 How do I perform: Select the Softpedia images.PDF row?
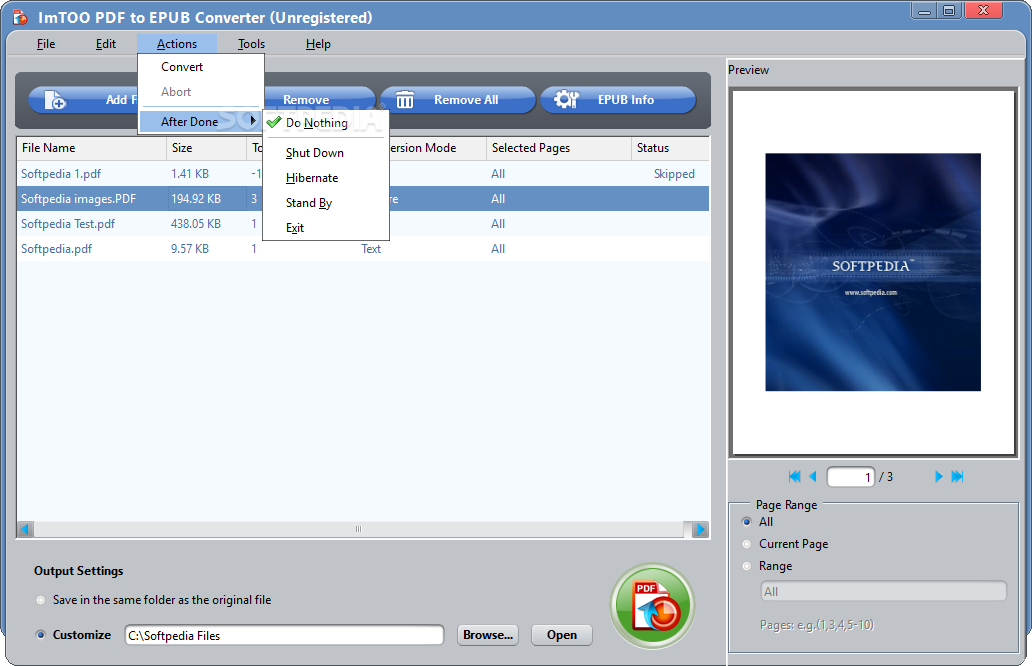coord(363,199)
